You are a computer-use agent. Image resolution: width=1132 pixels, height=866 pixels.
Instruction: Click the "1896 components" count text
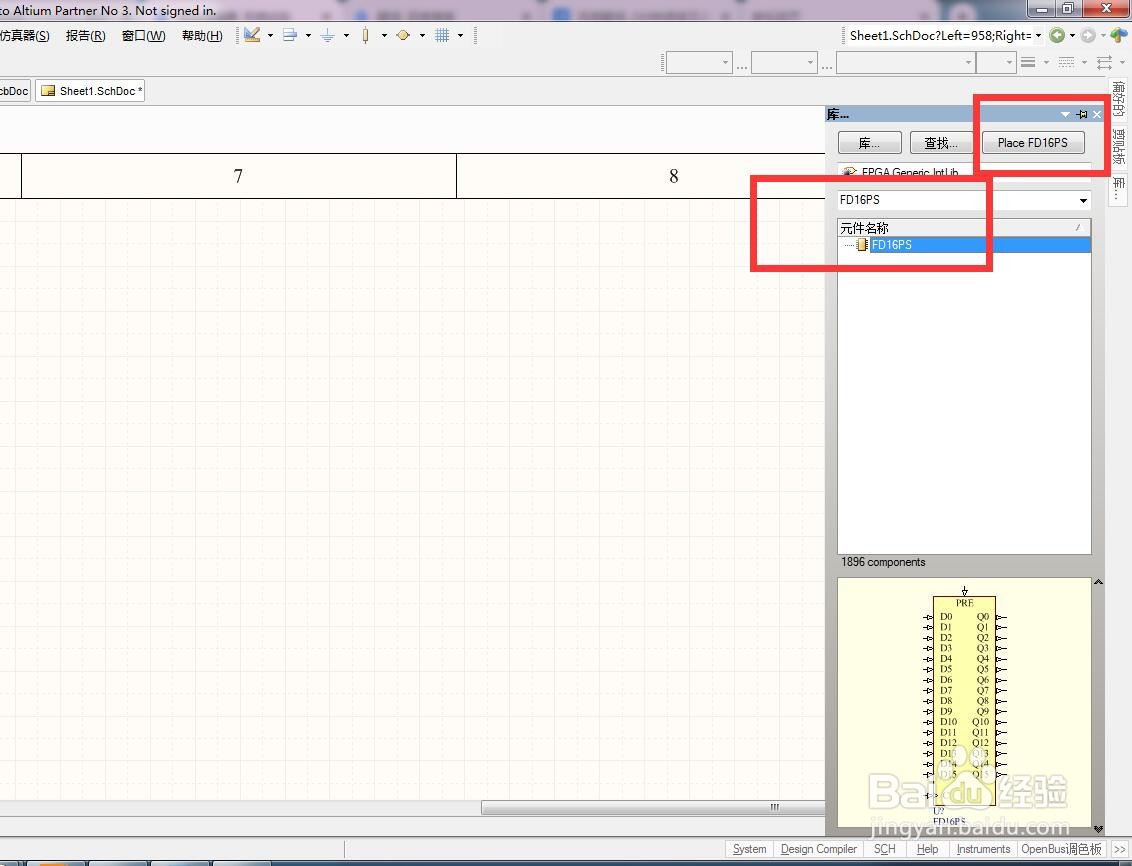click(x=882, y=562)
